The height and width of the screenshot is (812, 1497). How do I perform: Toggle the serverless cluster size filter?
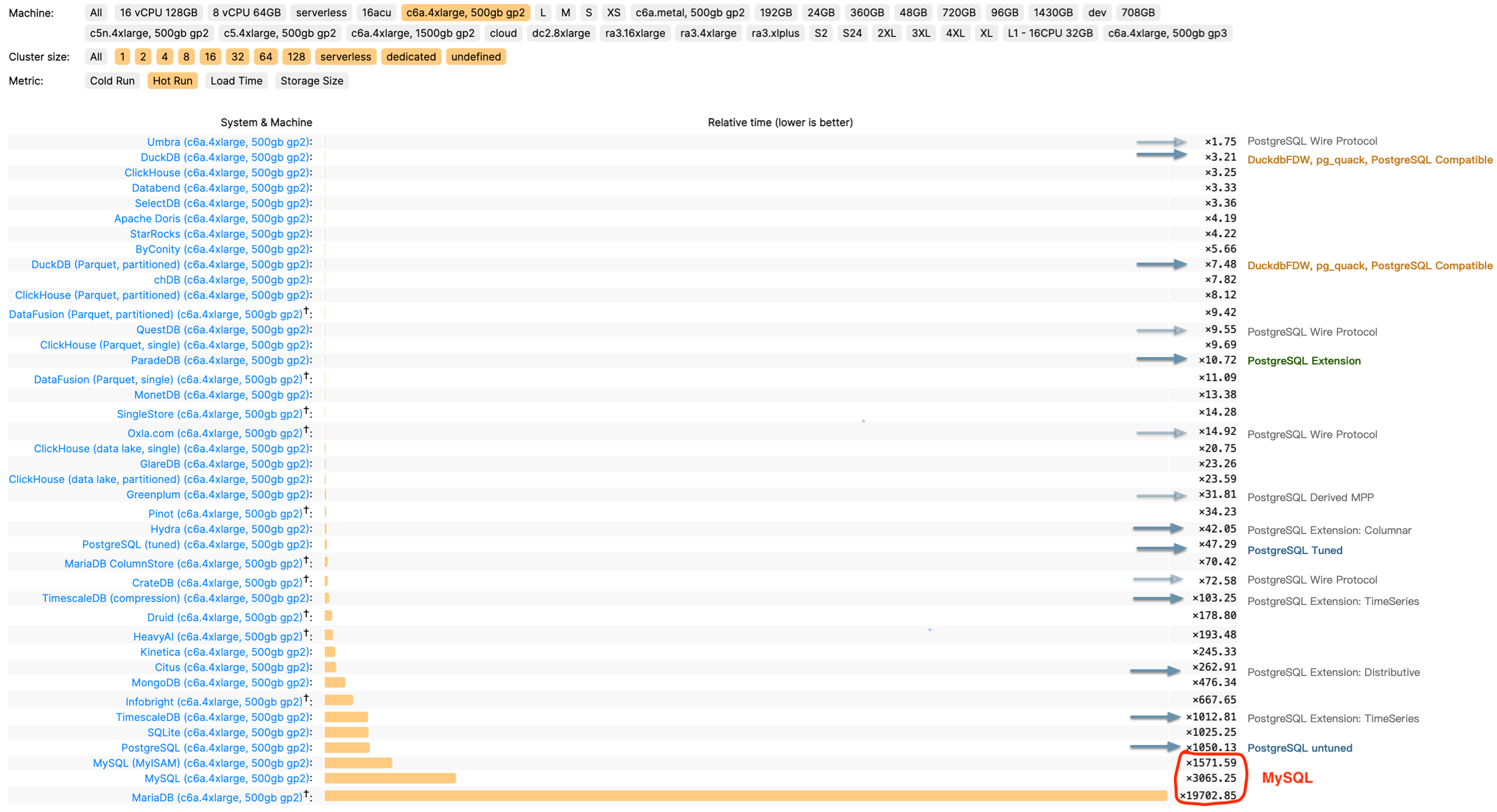(345, 57)
